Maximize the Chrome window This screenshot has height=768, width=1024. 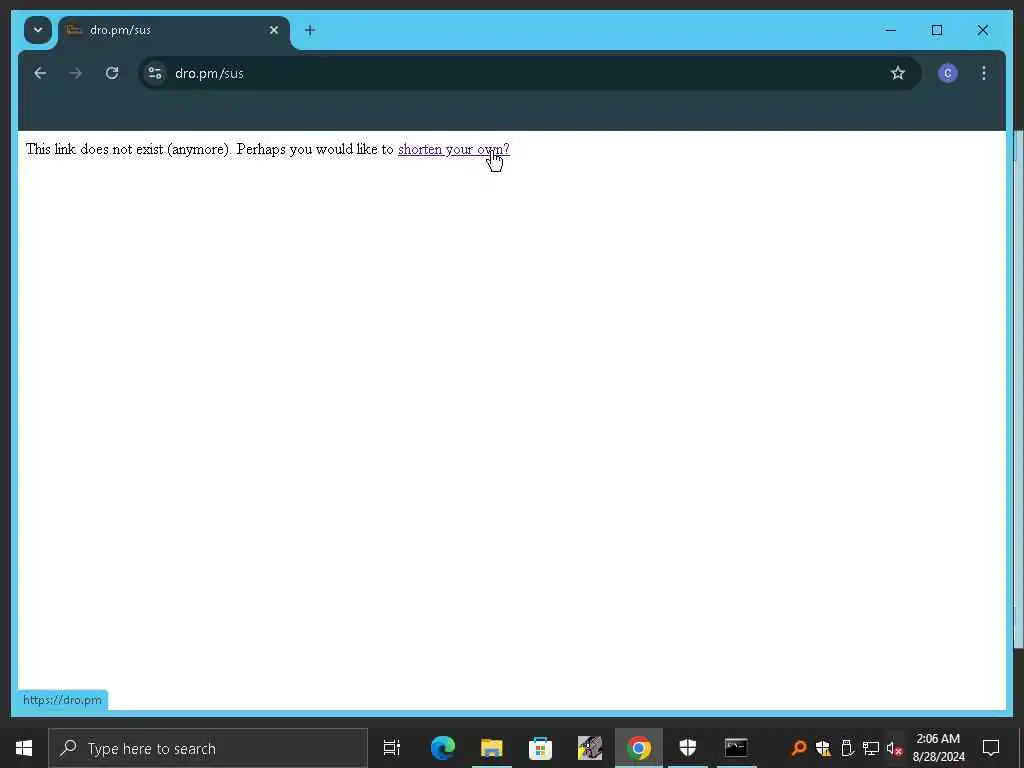[x=936, y=30]
